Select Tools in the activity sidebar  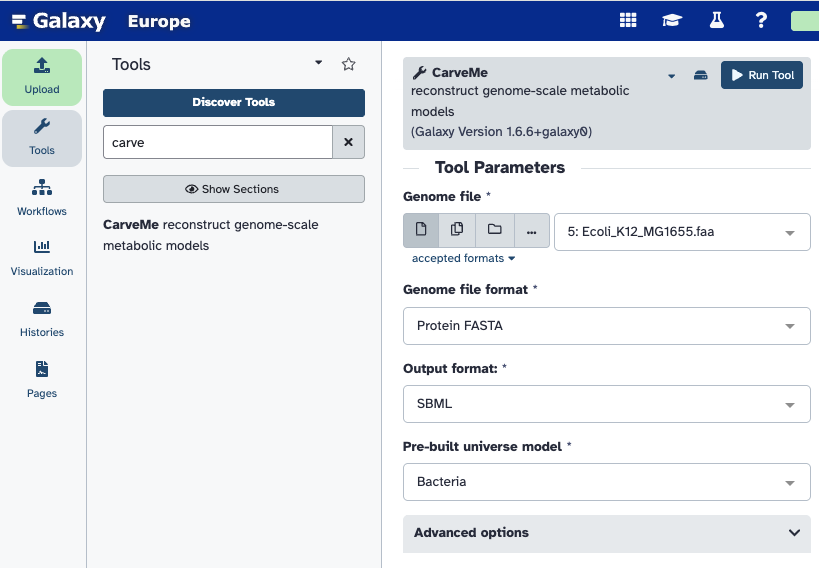pos(42,138)
